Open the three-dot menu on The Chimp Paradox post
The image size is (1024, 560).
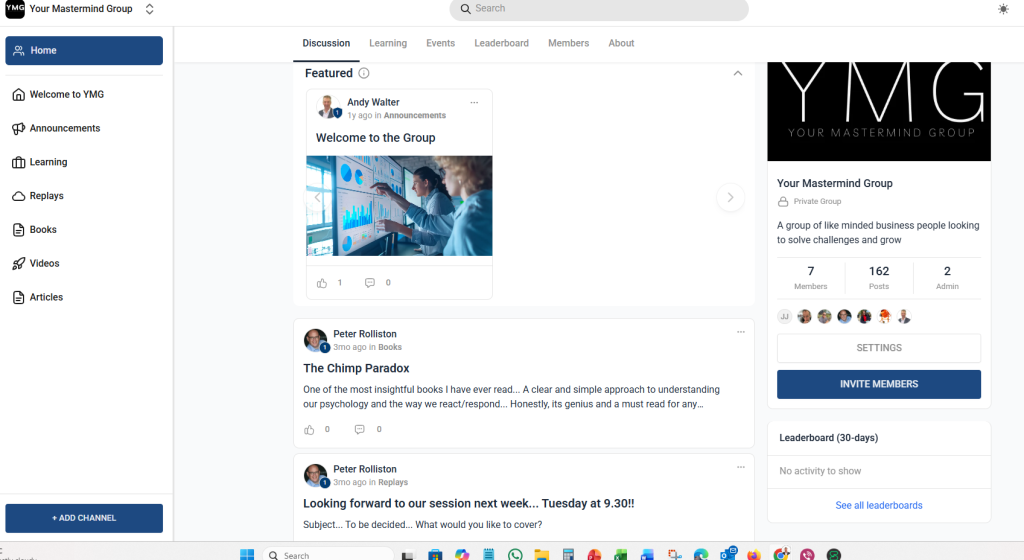point(740,332)
